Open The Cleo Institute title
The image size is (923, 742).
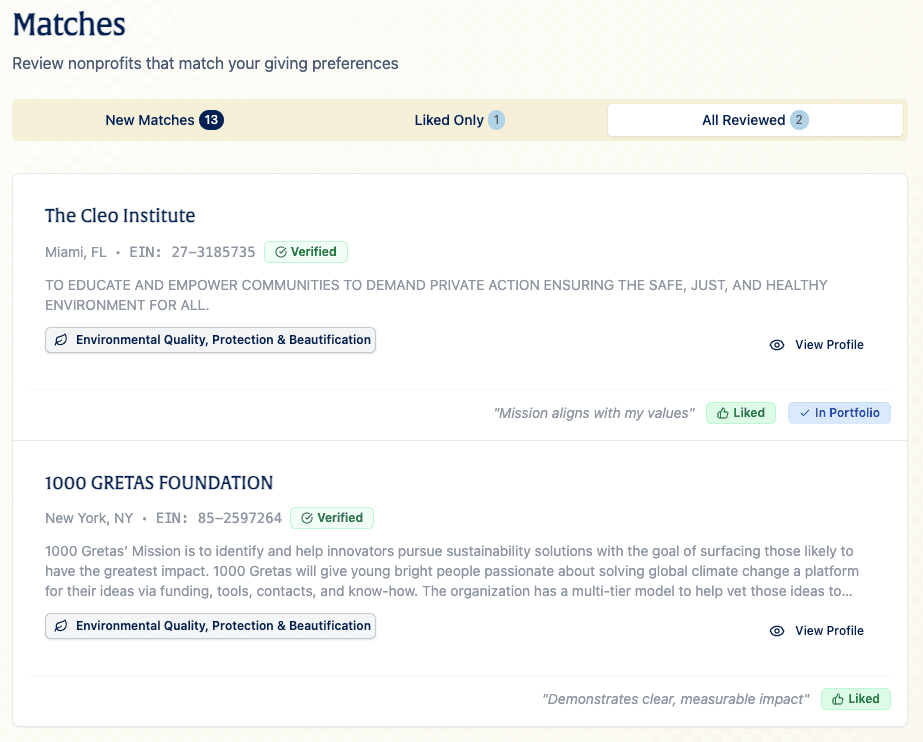pyautogui.click(x=120, y=215)
